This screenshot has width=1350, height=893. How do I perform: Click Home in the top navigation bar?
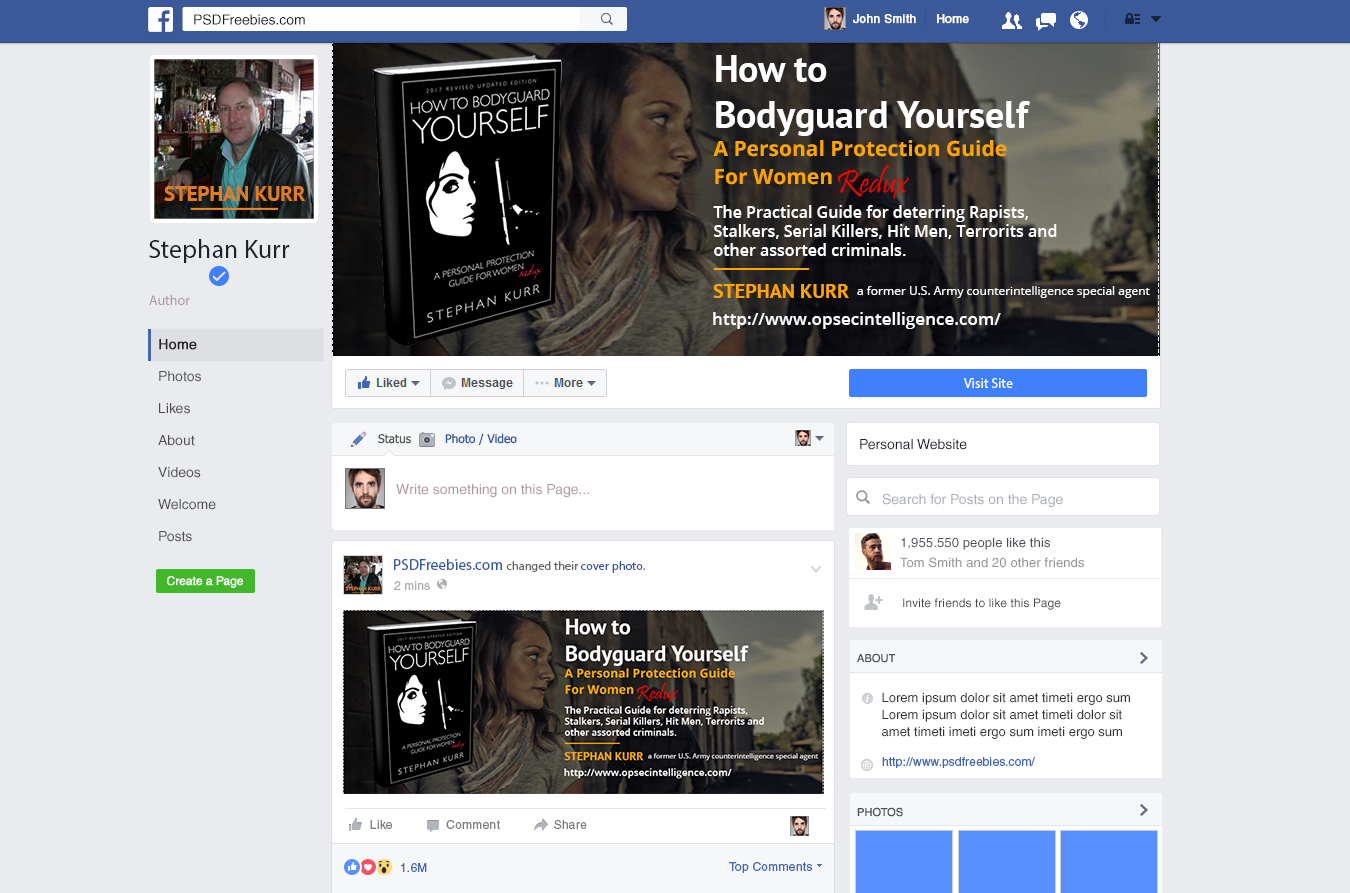tap(952, 19)
